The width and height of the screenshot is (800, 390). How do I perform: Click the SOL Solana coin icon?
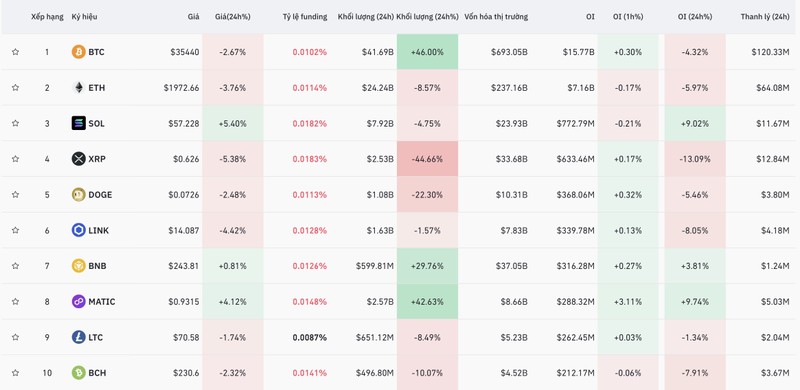[79, 123]
